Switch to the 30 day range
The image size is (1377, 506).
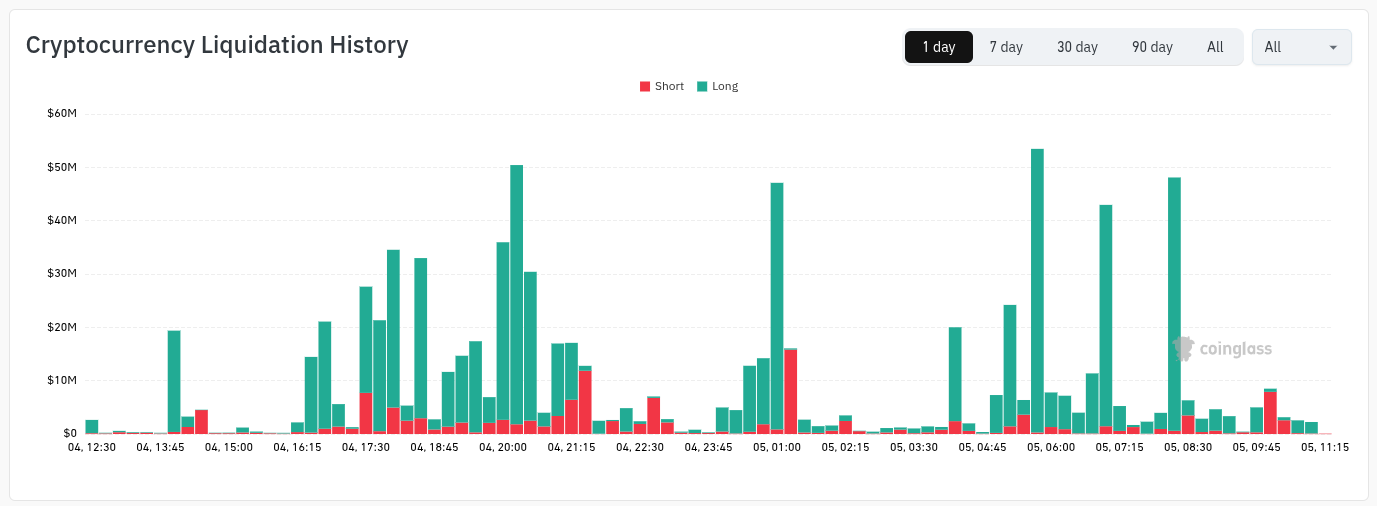pos(1077,47)
